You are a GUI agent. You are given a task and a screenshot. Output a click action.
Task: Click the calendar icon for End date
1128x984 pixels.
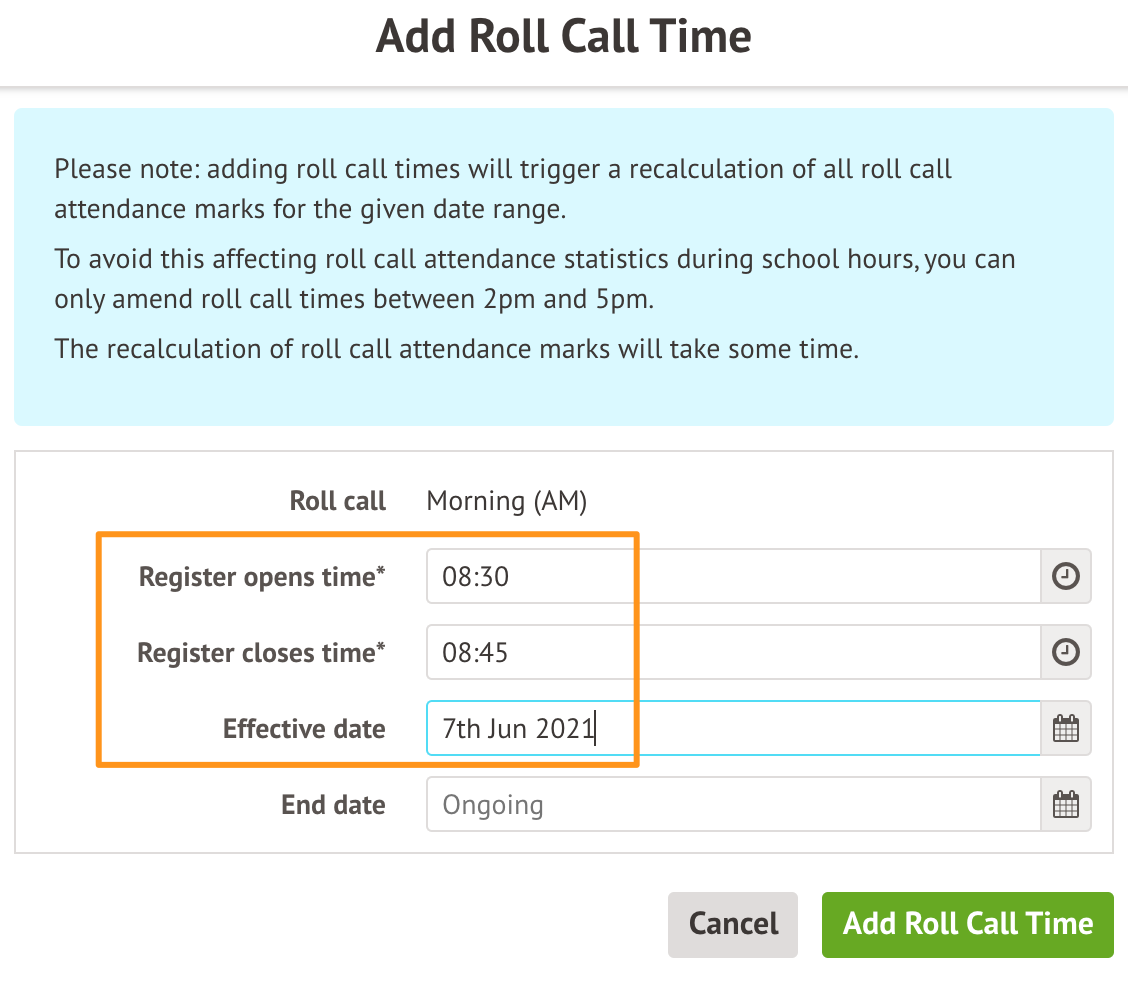tap(1066, 804)
